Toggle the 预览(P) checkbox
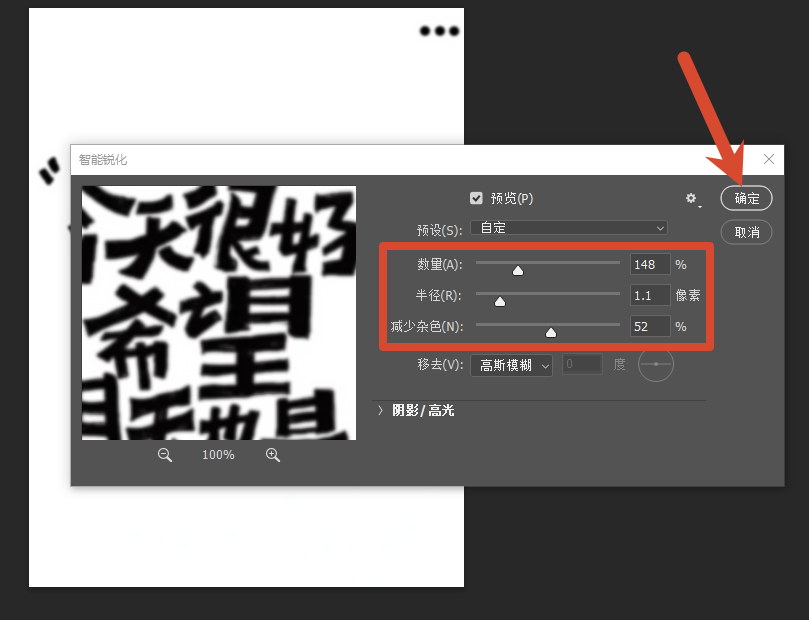 tap(476, 198)
